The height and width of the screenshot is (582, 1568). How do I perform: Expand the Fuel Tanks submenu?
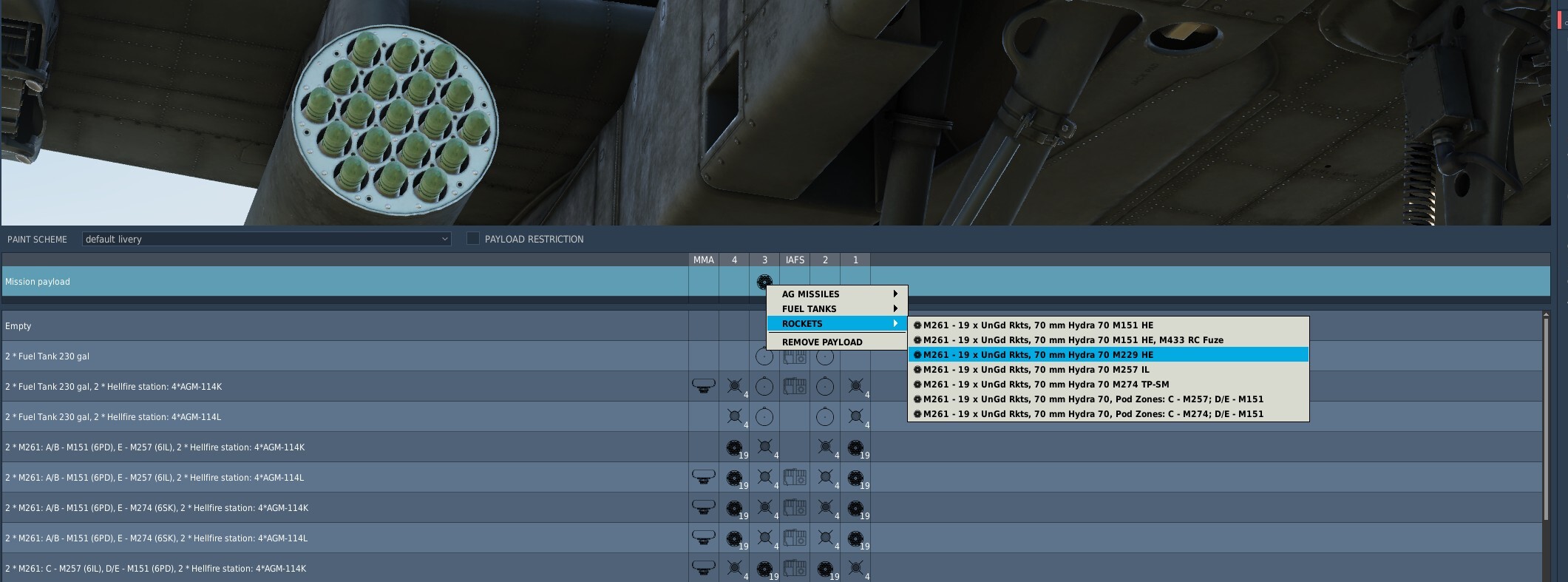coord(837,308)
